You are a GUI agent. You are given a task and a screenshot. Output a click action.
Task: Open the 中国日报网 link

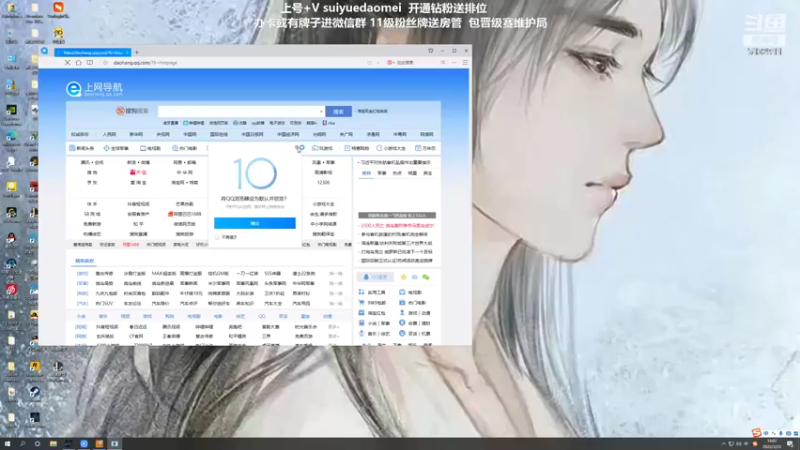point(252,134)
